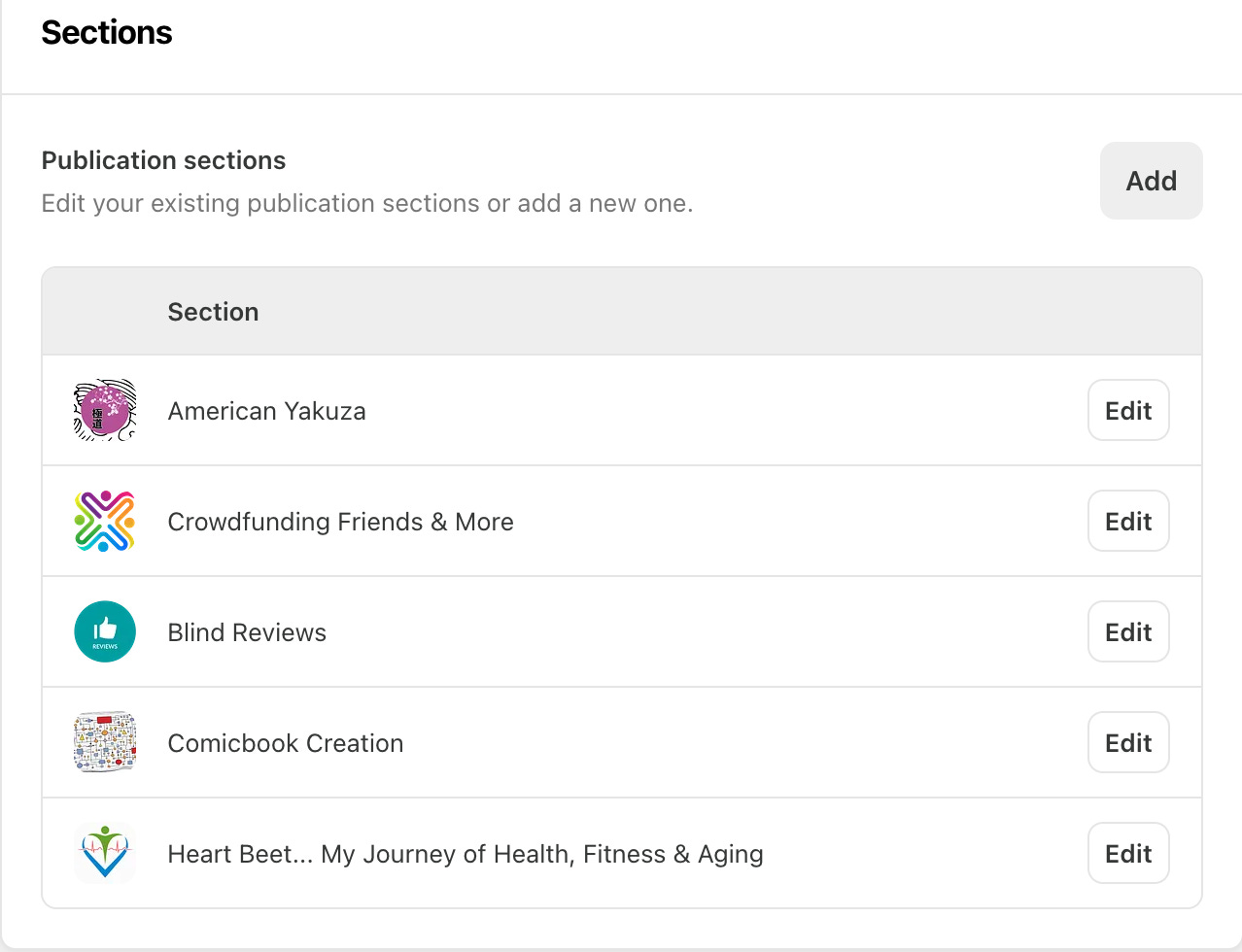Click the Sections page heading
The width and height of the screenshot is (1242, 952).
point(107,32)
